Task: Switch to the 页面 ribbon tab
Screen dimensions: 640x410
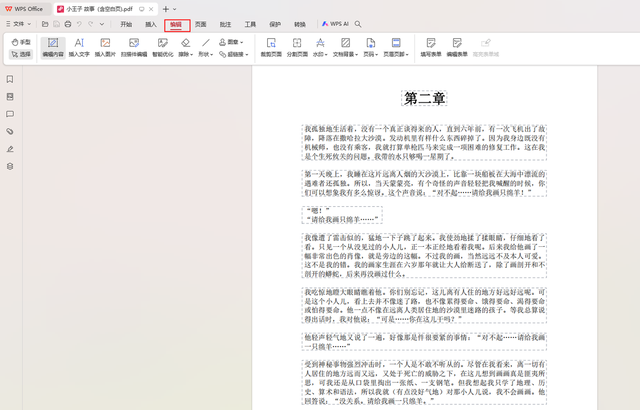Action: (200, 24)
